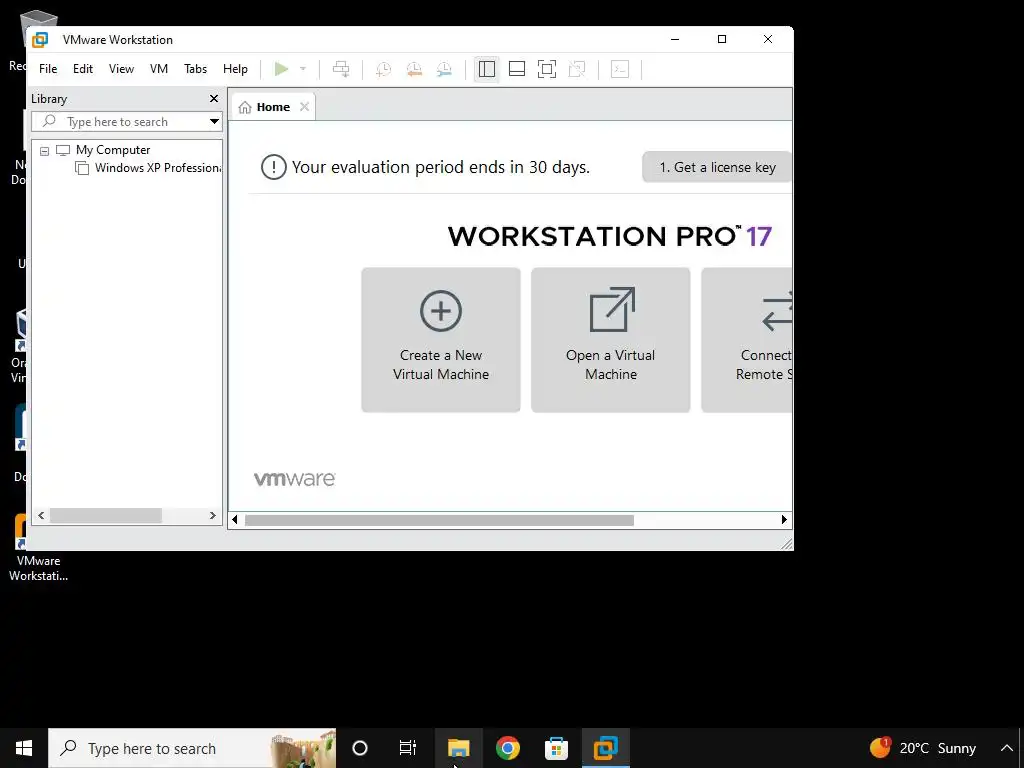Show hidden system tray icons
Image resolution: width=1024 pixels, height=768 pixels.
click(1006, 748)
